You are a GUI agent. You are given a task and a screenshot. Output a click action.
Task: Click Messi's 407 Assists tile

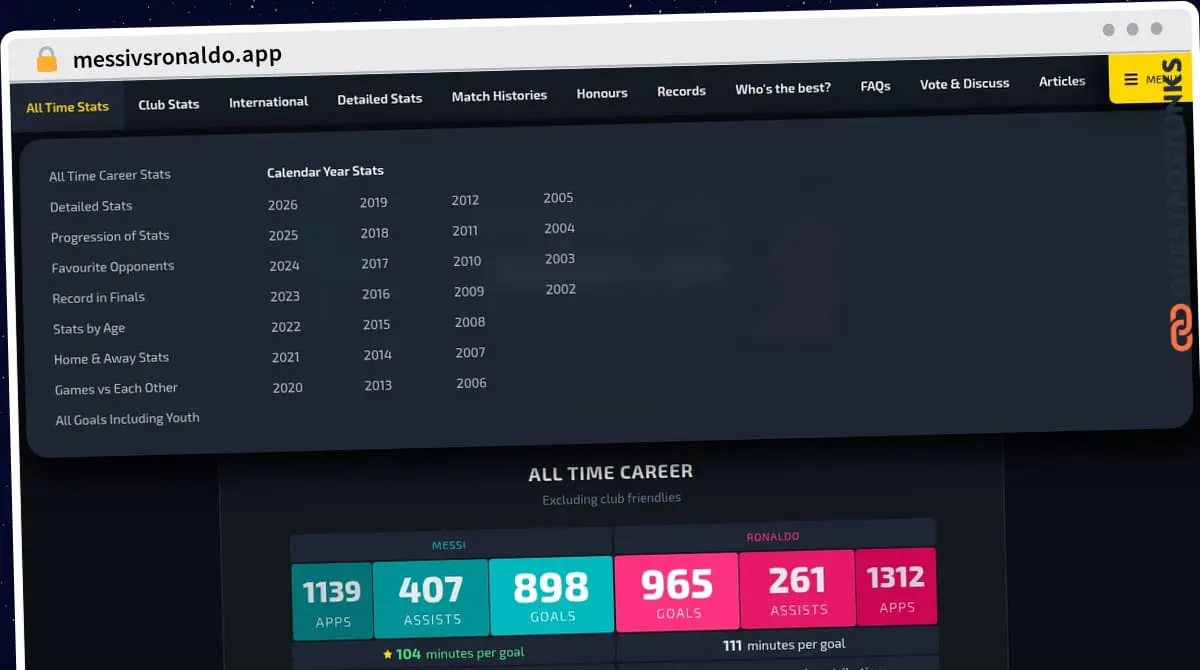(x=431, y=598)
